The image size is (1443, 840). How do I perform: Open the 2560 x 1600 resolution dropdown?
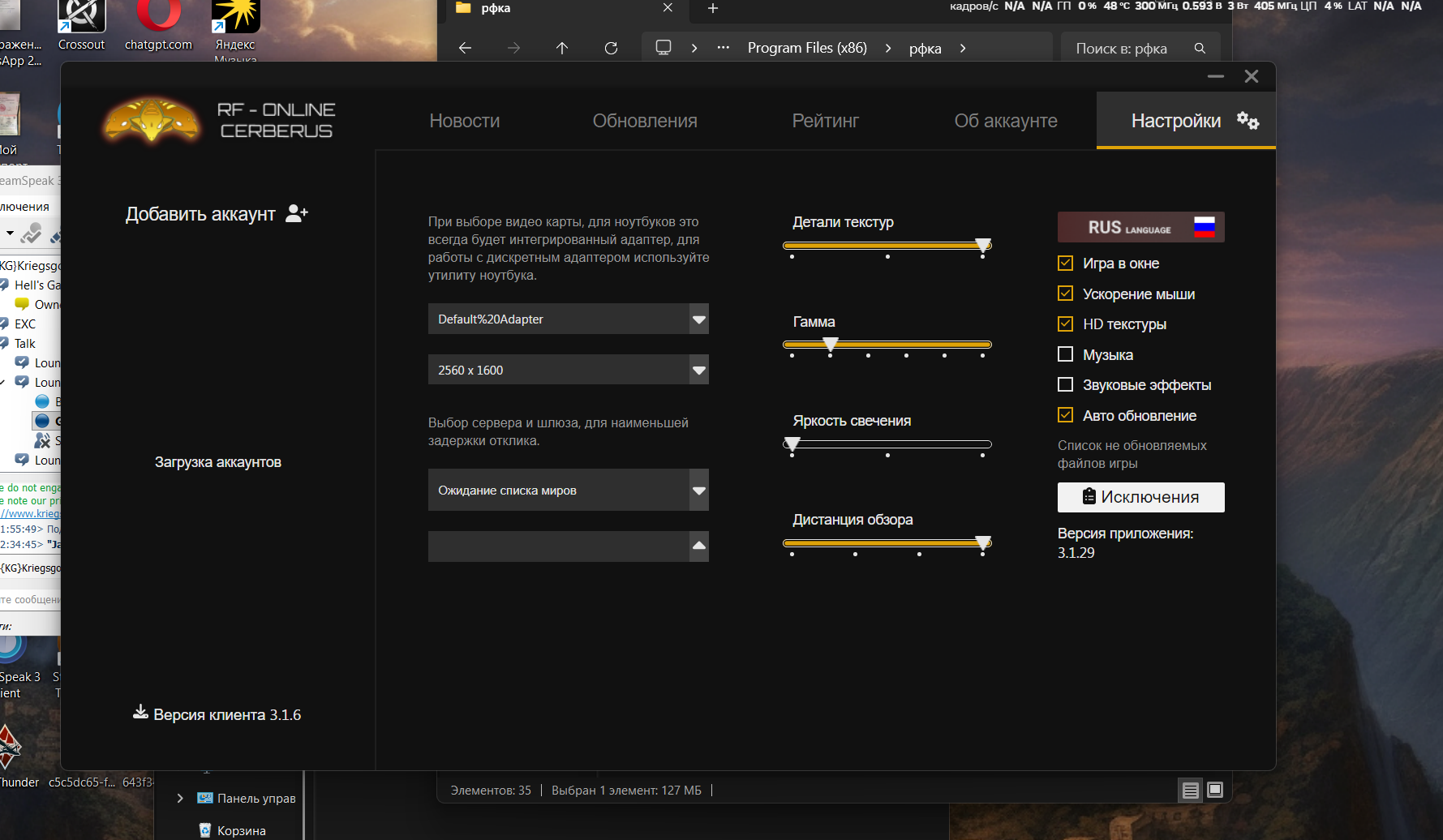[x=698, y=370]
